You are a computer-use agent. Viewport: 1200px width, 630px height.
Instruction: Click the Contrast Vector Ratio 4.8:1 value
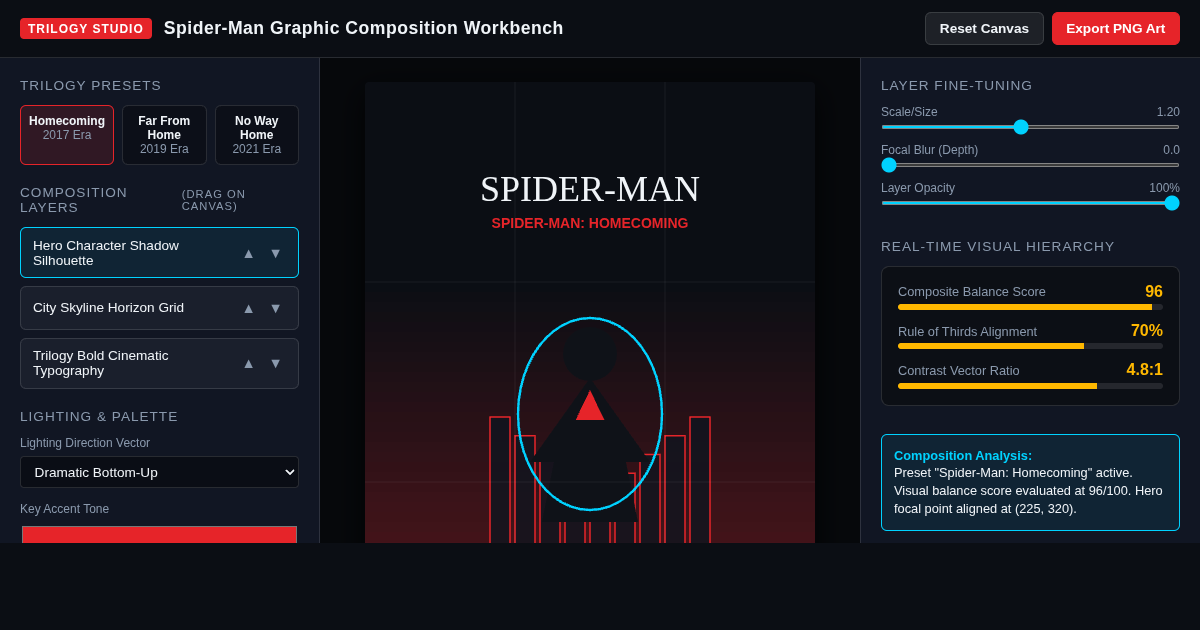[1145, 370]
